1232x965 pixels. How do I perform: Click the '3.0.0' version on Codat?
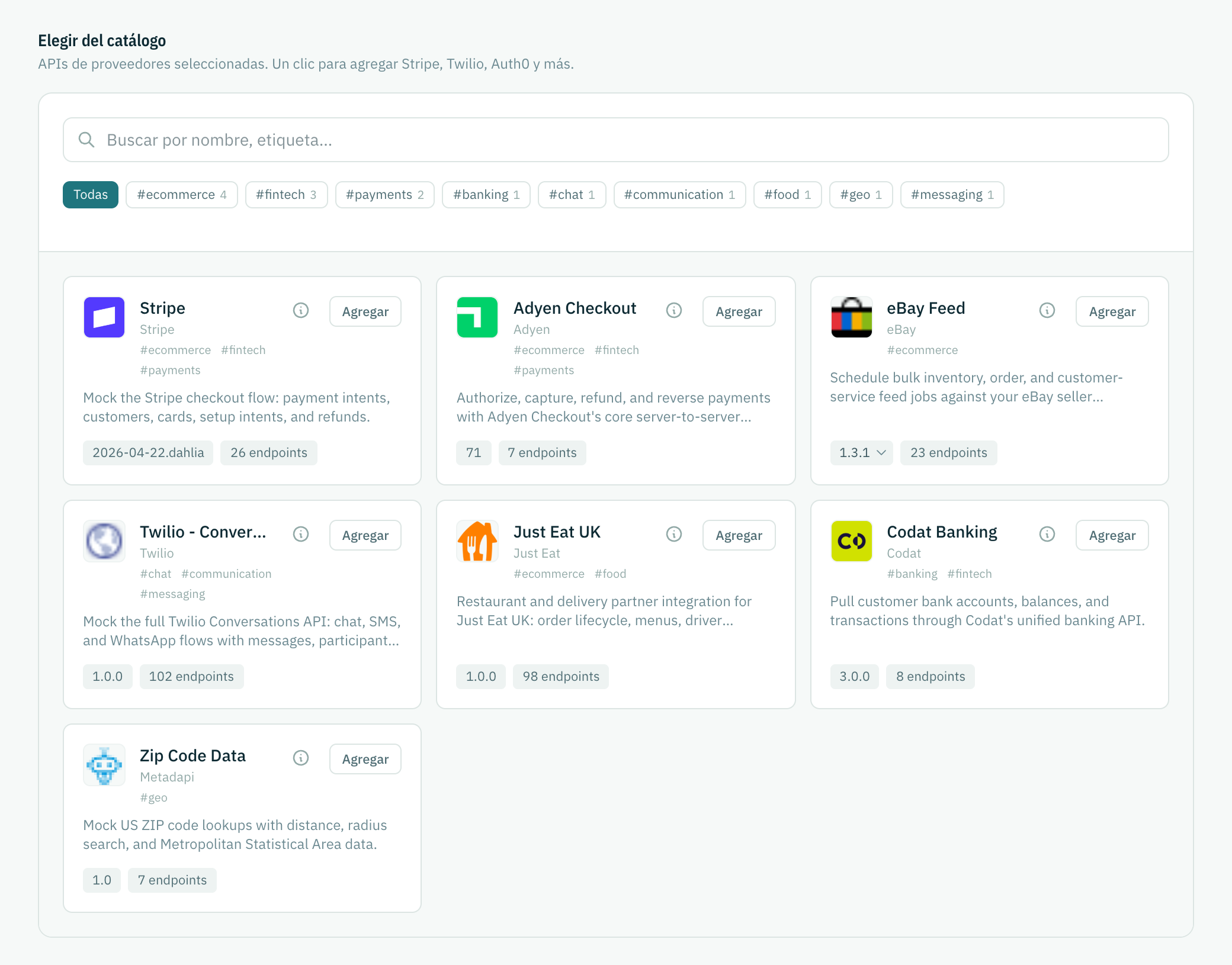point(855,677)
